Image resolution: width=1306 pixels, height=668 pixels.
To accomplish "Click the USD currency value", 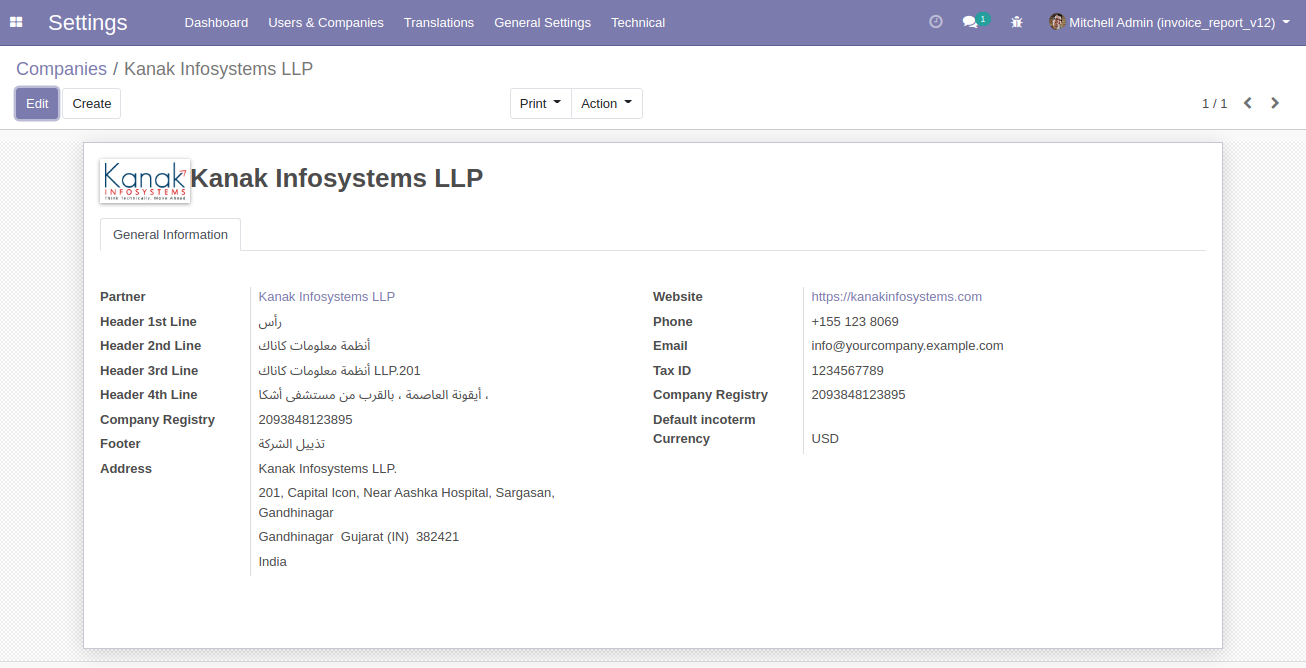I will pyautogui.click(x=825, y=439).
